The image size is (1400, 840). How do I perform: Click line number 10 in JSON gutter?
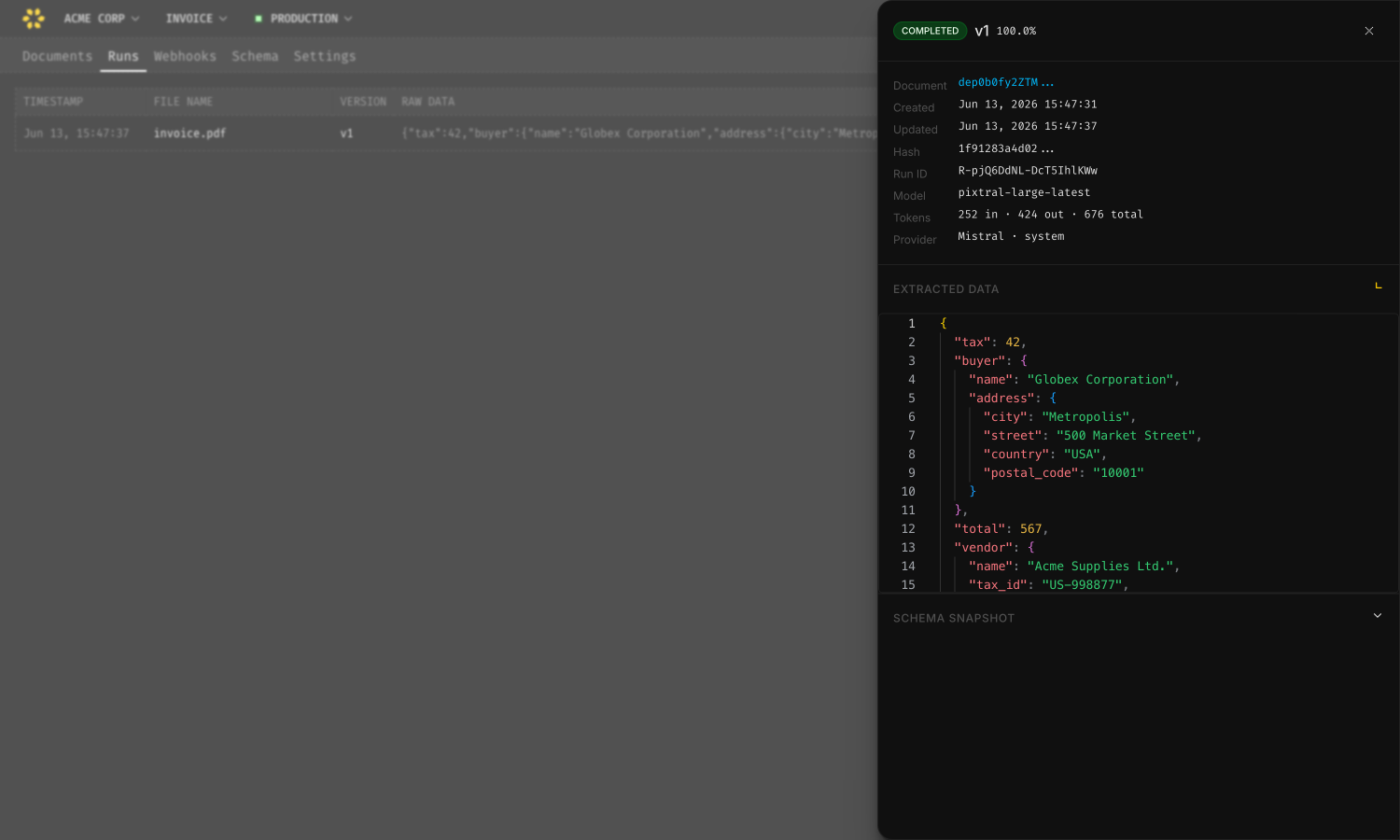tap(908, 492)
